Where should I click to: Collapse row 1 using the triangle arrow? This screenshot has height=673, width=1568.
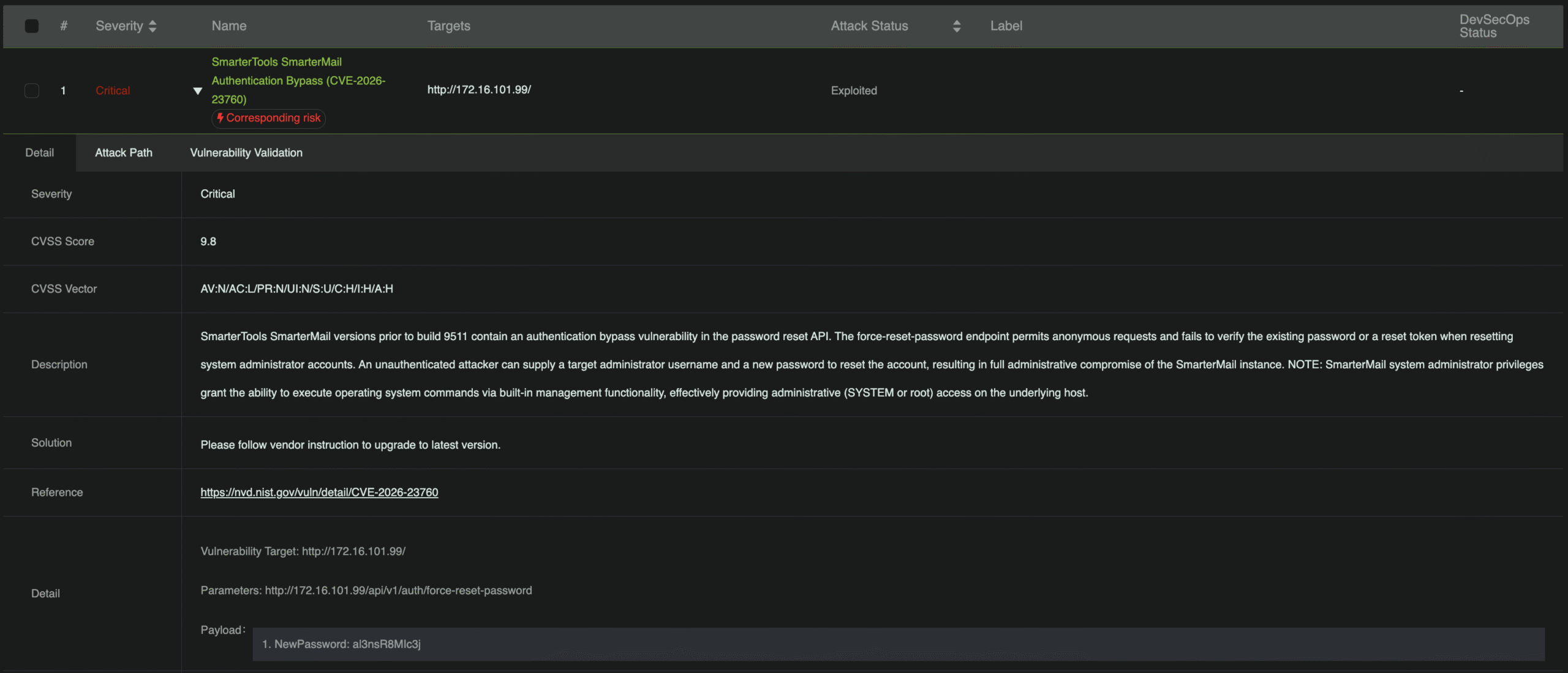coord(197,91)
